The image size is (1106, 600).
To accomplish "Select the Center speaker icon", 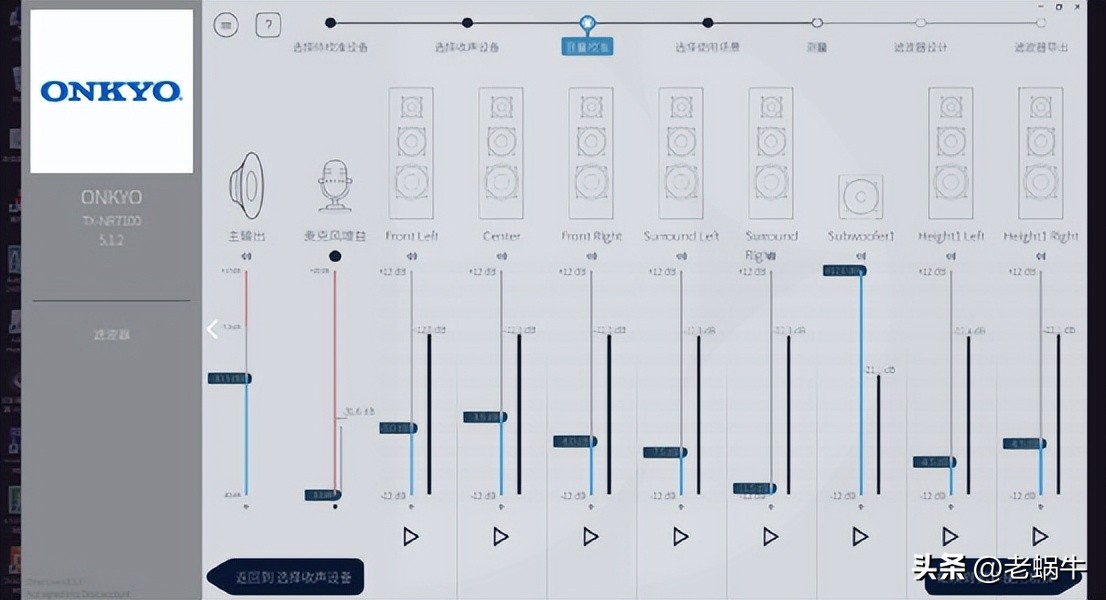I will tap(501, 153).
